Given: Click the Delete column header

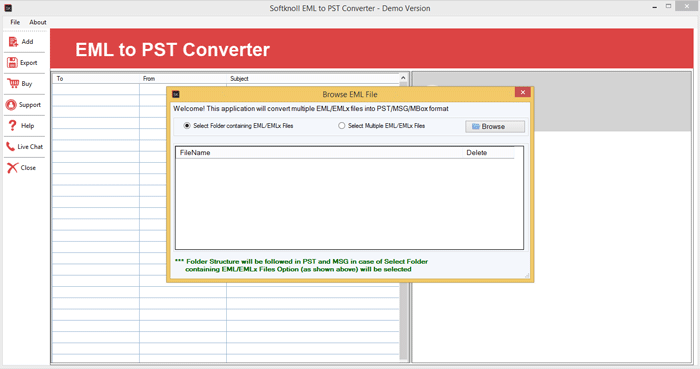Looking at the screenshot, I should (488, 153).
